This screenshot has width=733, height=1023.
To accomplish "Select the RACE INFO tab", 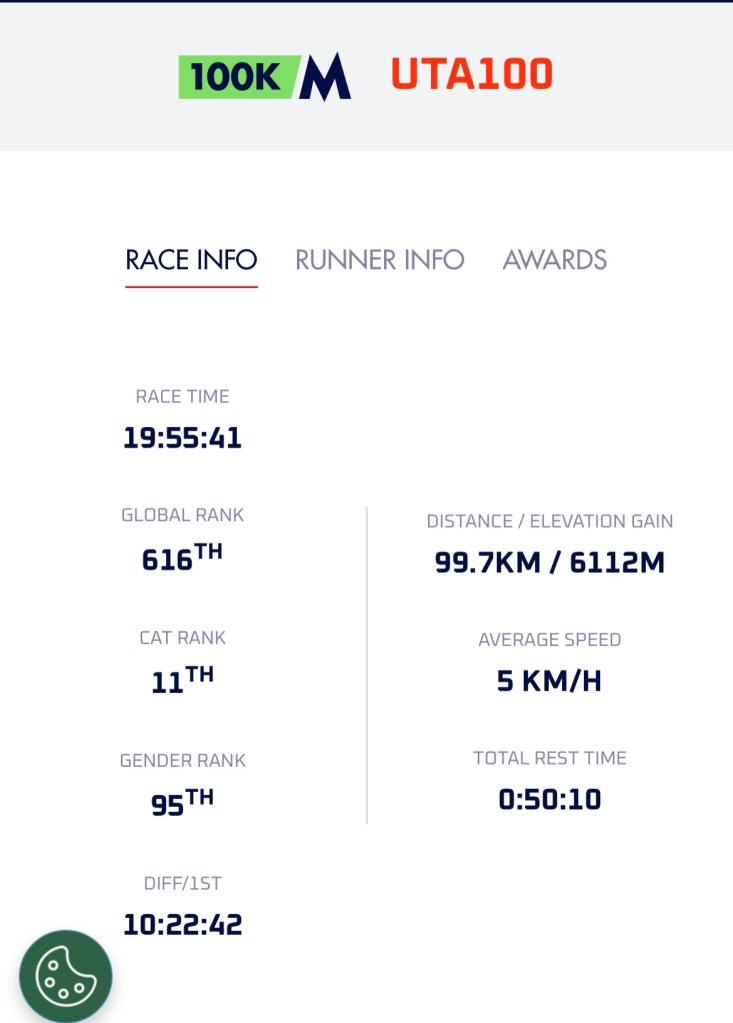I will coord(191,260).
